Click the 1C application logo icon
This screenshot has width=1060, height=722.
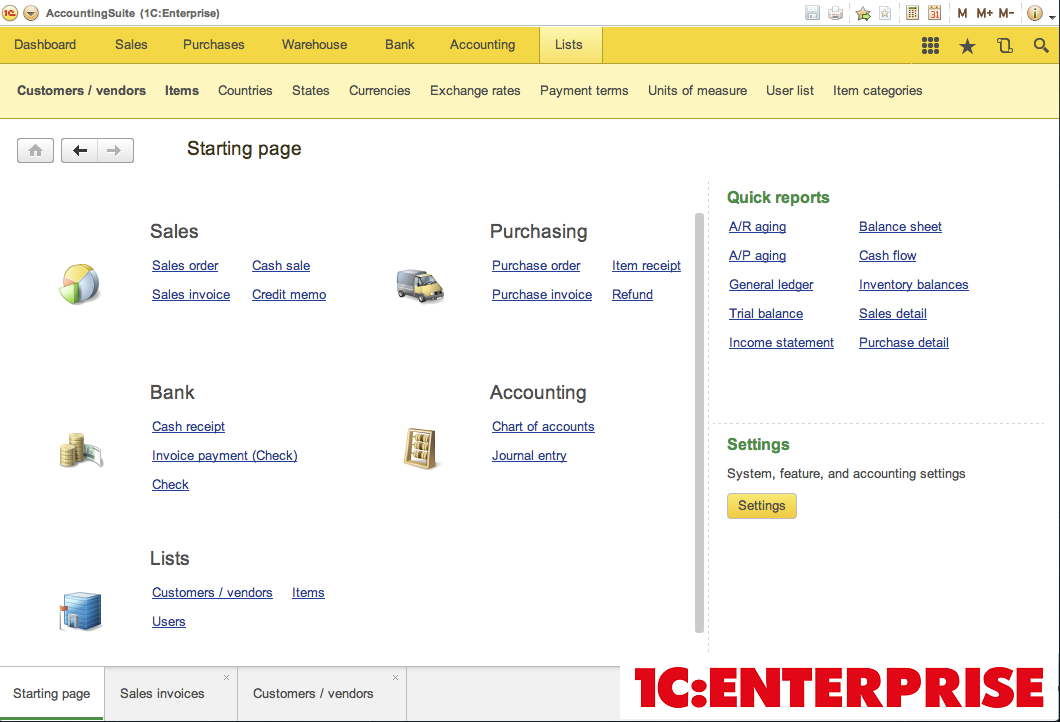pos(9,13)
